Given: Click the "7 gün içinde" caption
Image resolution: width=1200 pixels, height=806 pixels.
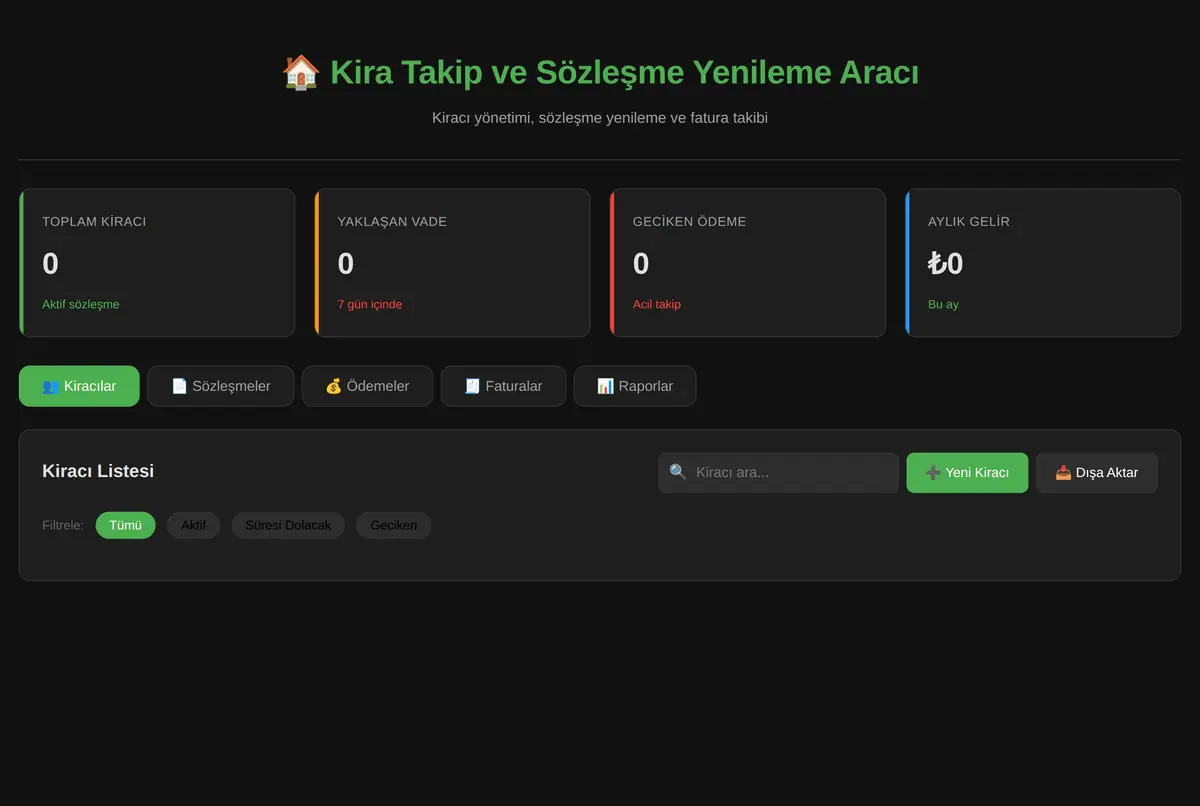Looking at the screenshot, I should coord(370,304).
